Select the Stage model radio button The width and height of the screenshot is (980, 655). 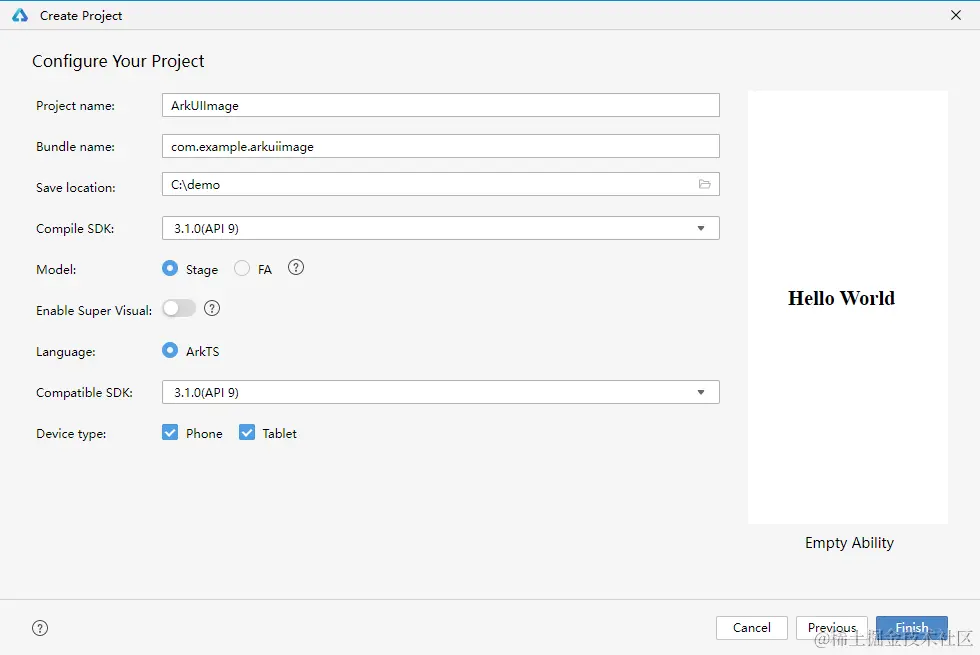[x=169, y=268]
